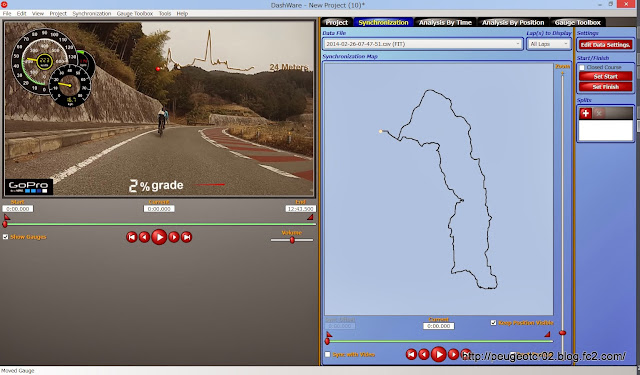
Task: Adjust the Volume slider handle
Action: [292, 240]
